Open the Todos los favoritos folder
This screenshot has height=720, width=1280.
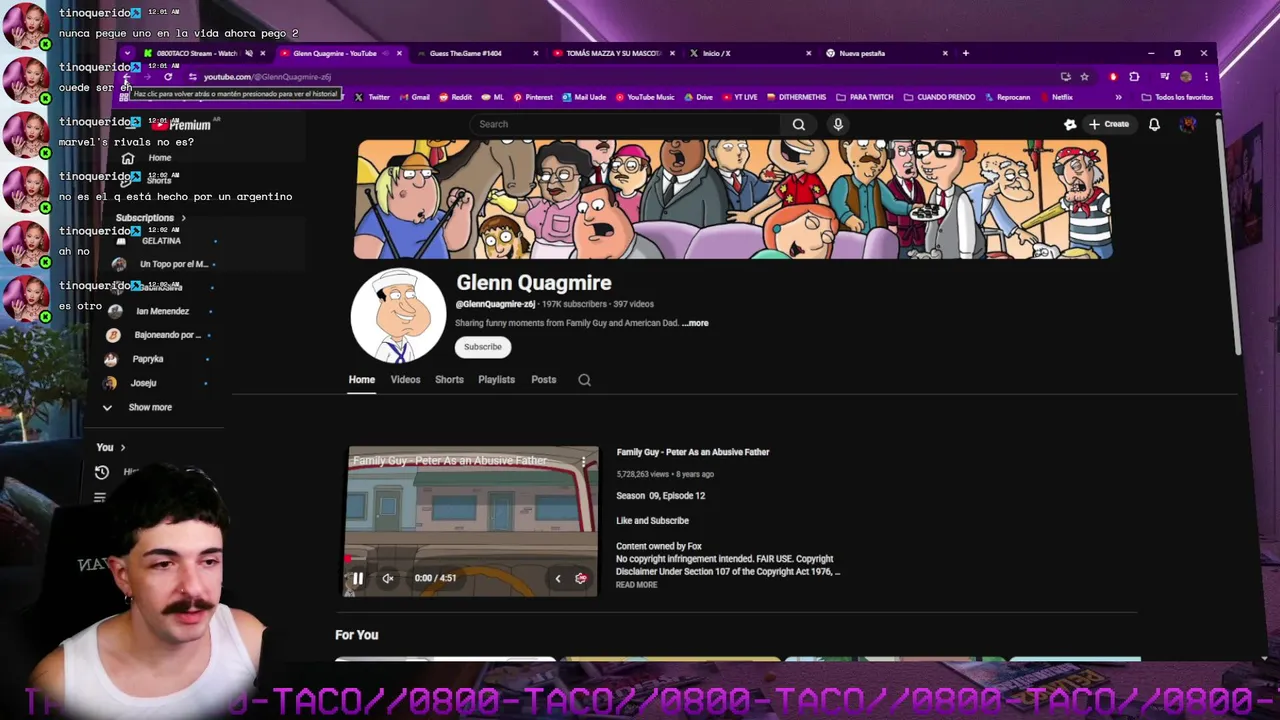tap(1177, 97)
